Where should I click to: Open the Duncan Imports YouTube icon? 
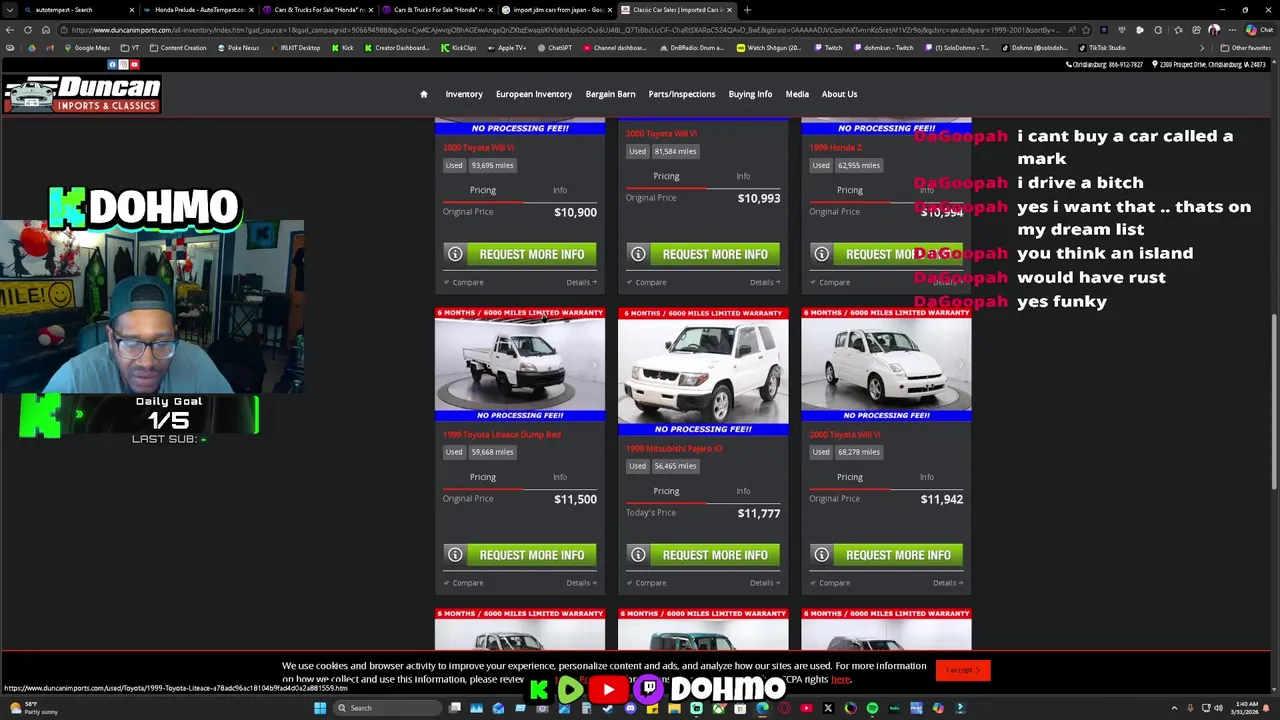pyautogui.click(x=134, y=64)
